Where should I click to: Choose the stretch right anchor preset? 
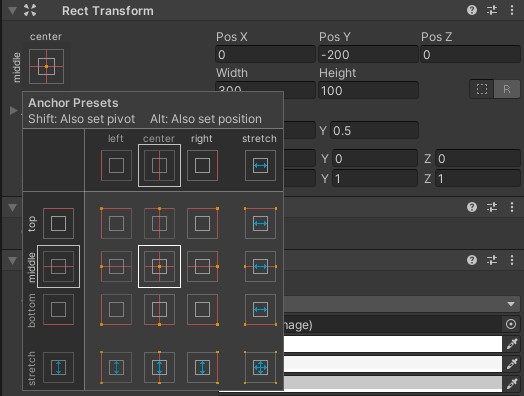pyautogui.click(x=203, y=367)
